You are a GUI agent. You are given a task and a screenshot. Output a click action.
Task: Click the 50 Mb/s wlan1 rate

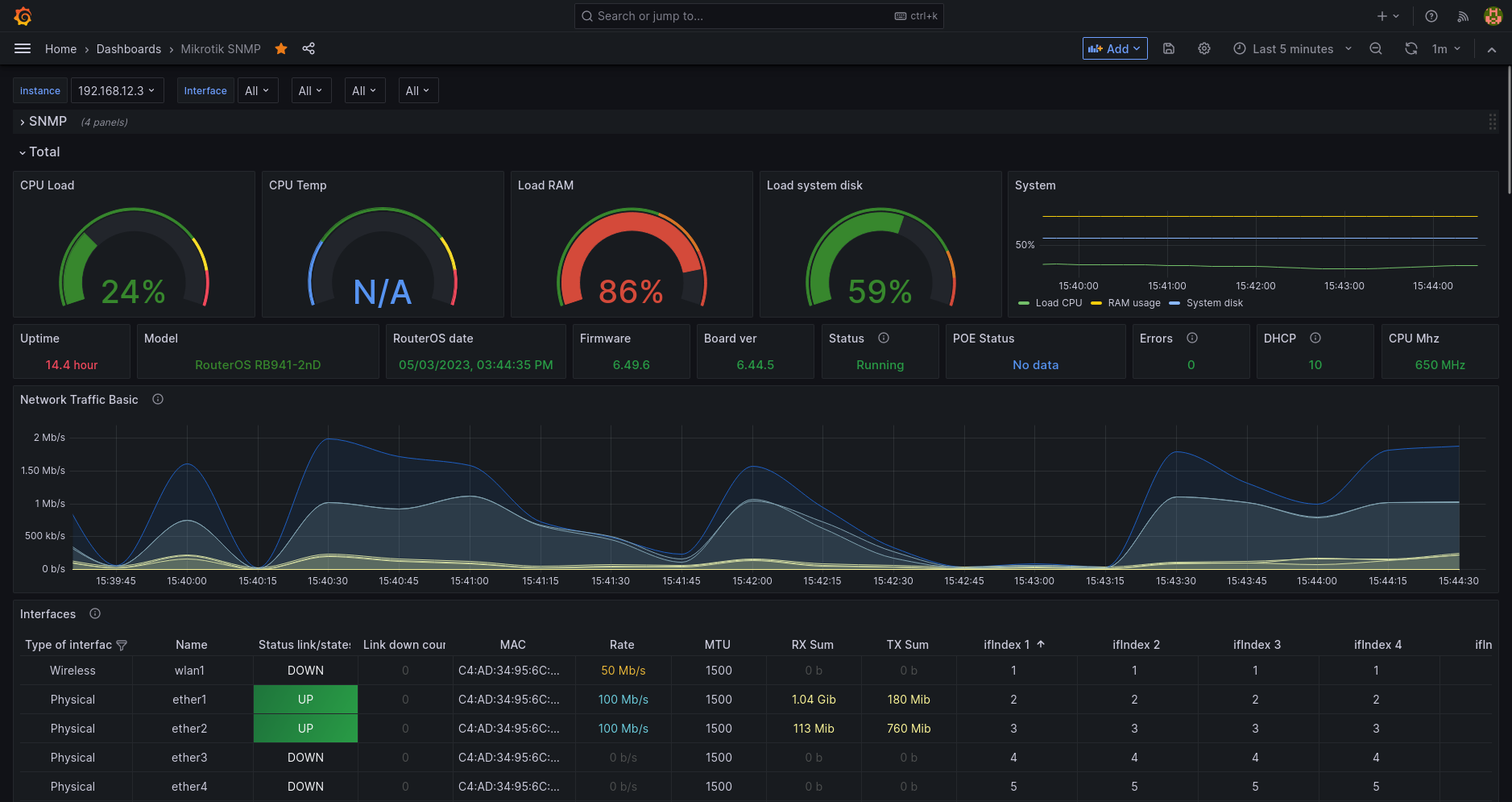(623, 671)
